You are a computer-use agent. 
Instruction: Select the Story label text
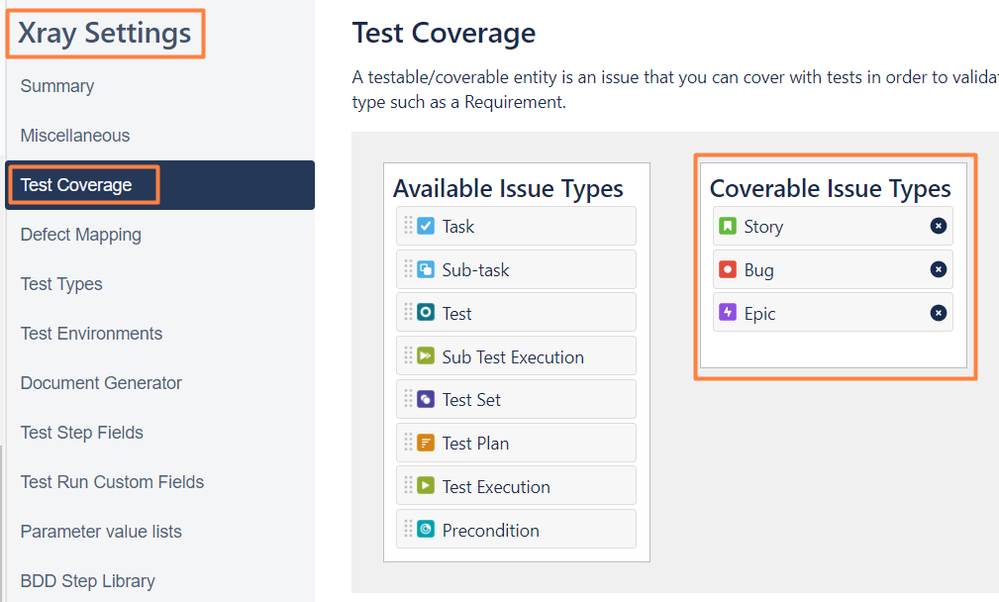pyautogui.click(x=763, y=227)
